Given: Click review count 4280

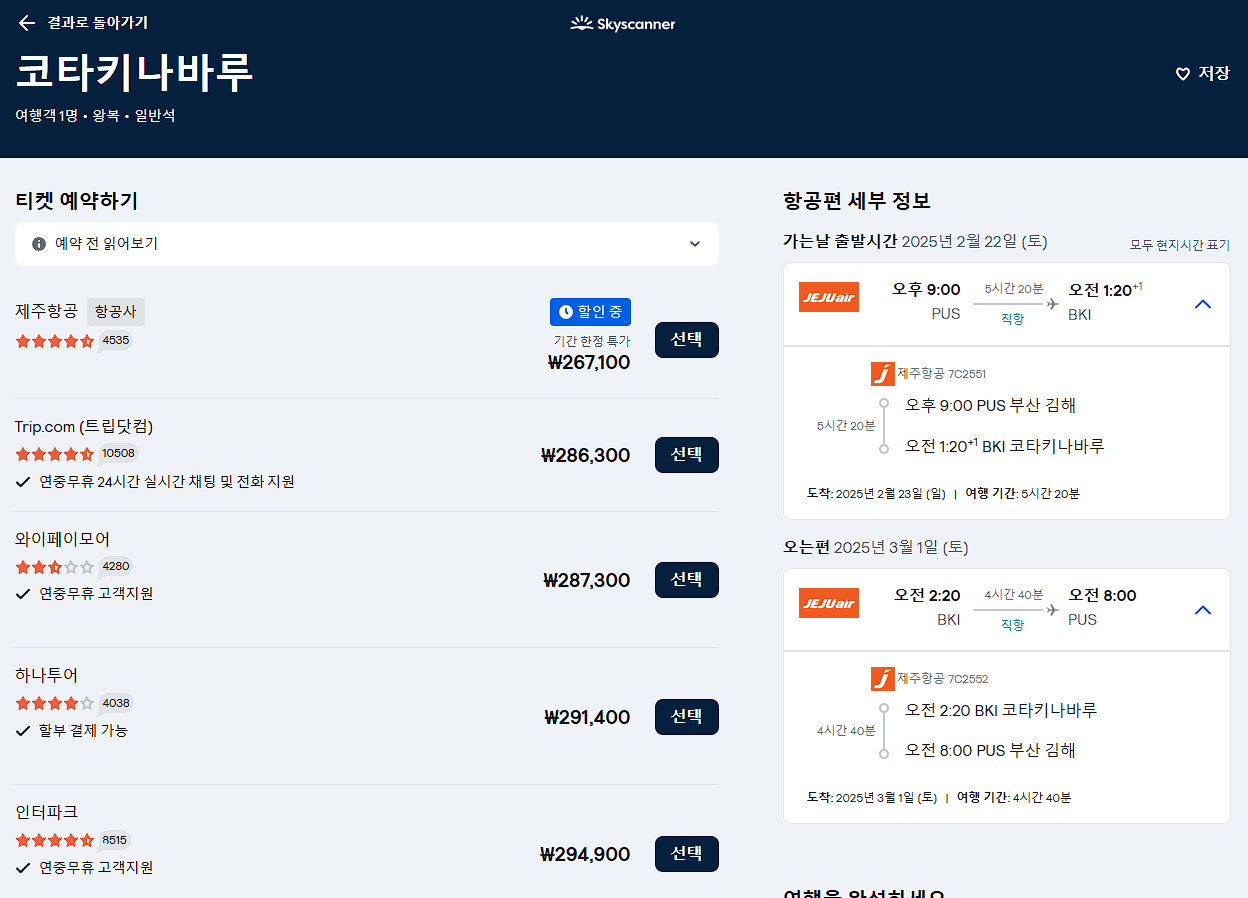Looking at the screenshot, I should [116, 566].
